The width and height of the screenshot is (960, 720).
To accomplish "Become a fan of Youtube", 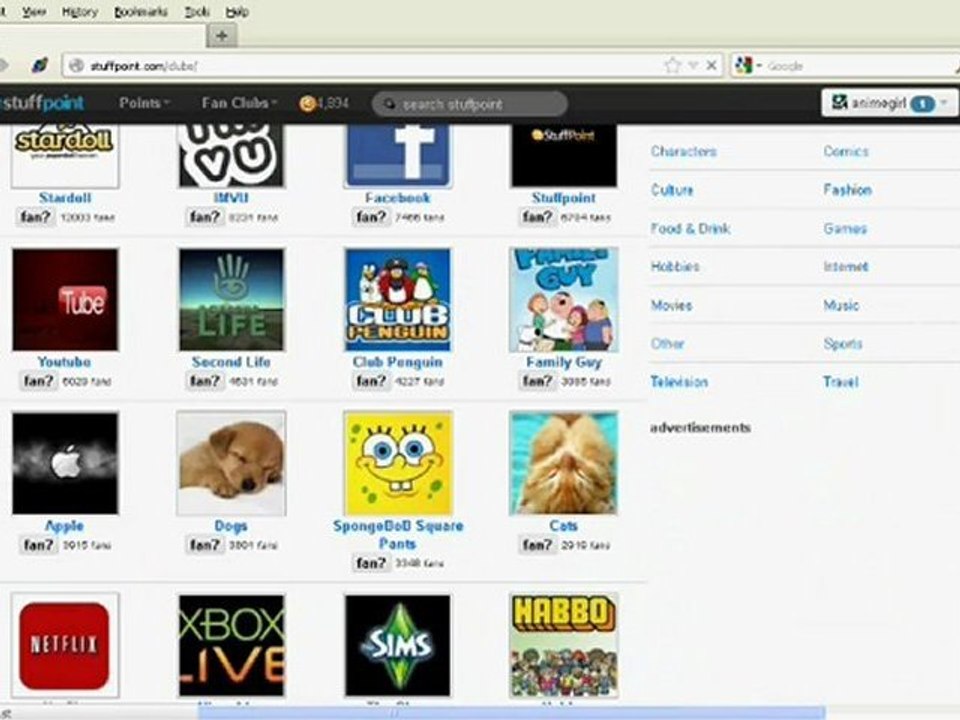I will coord(39,381).
